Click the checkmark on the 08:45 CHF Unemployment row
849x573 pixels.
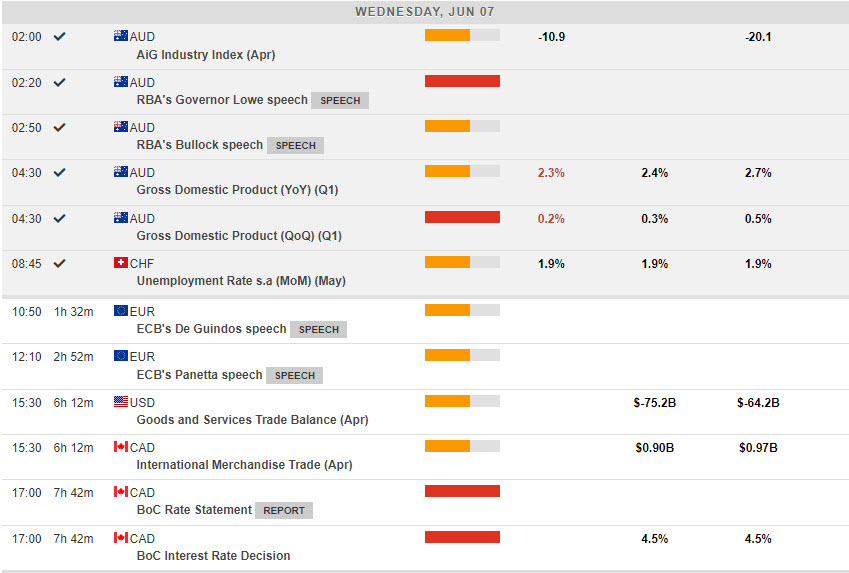point(60,263)
